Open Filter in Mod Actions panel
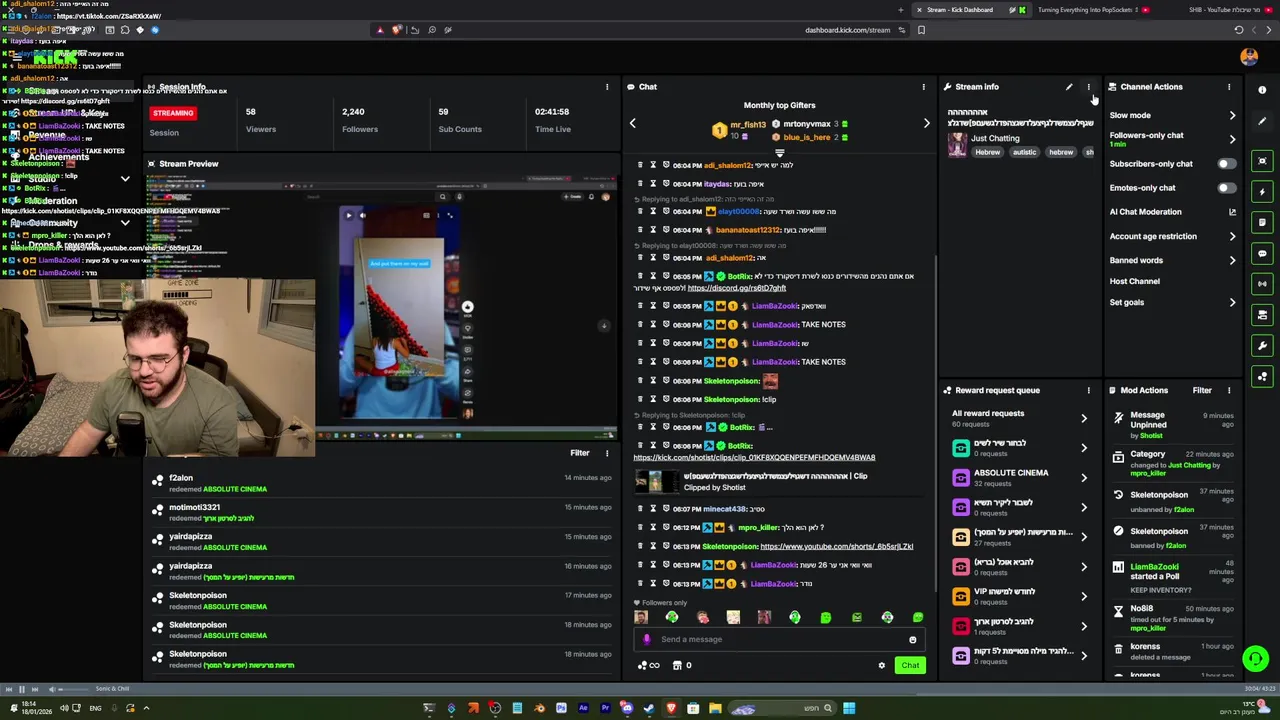1280x720 pixels. (x=1202, y=390)
